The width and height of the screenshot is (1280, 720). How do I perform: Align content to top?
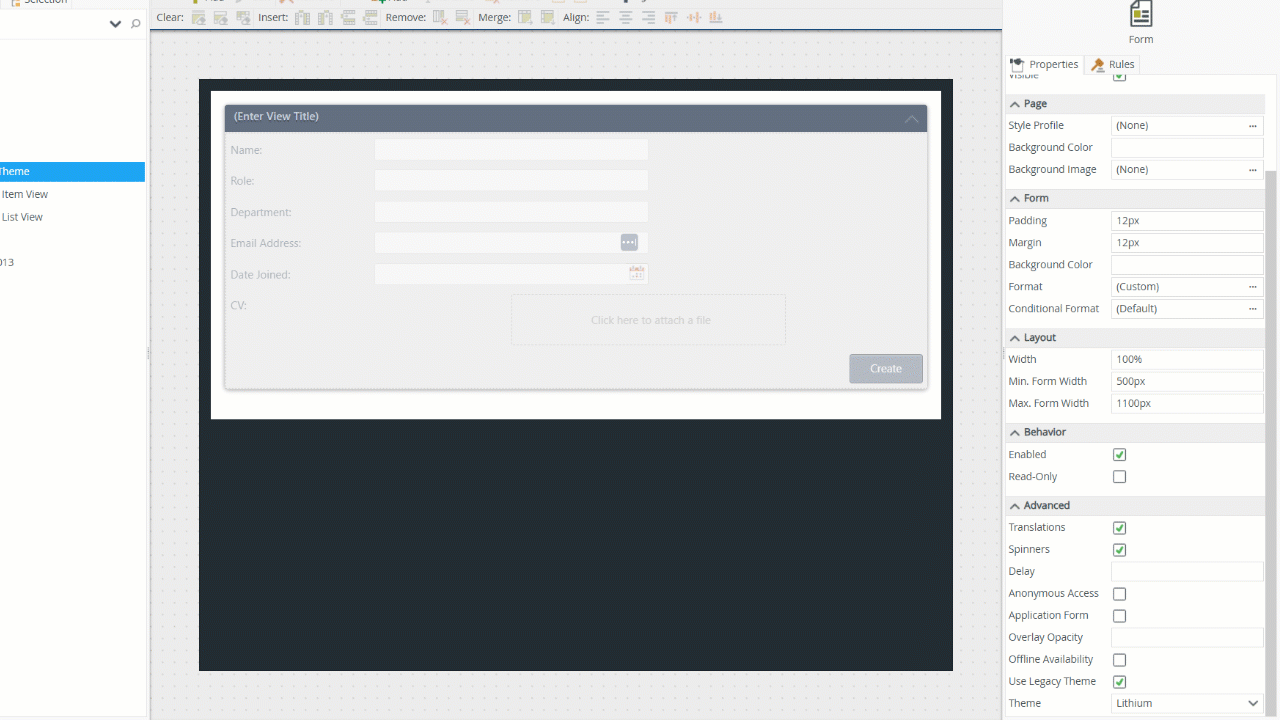click(x=671, y=17)
